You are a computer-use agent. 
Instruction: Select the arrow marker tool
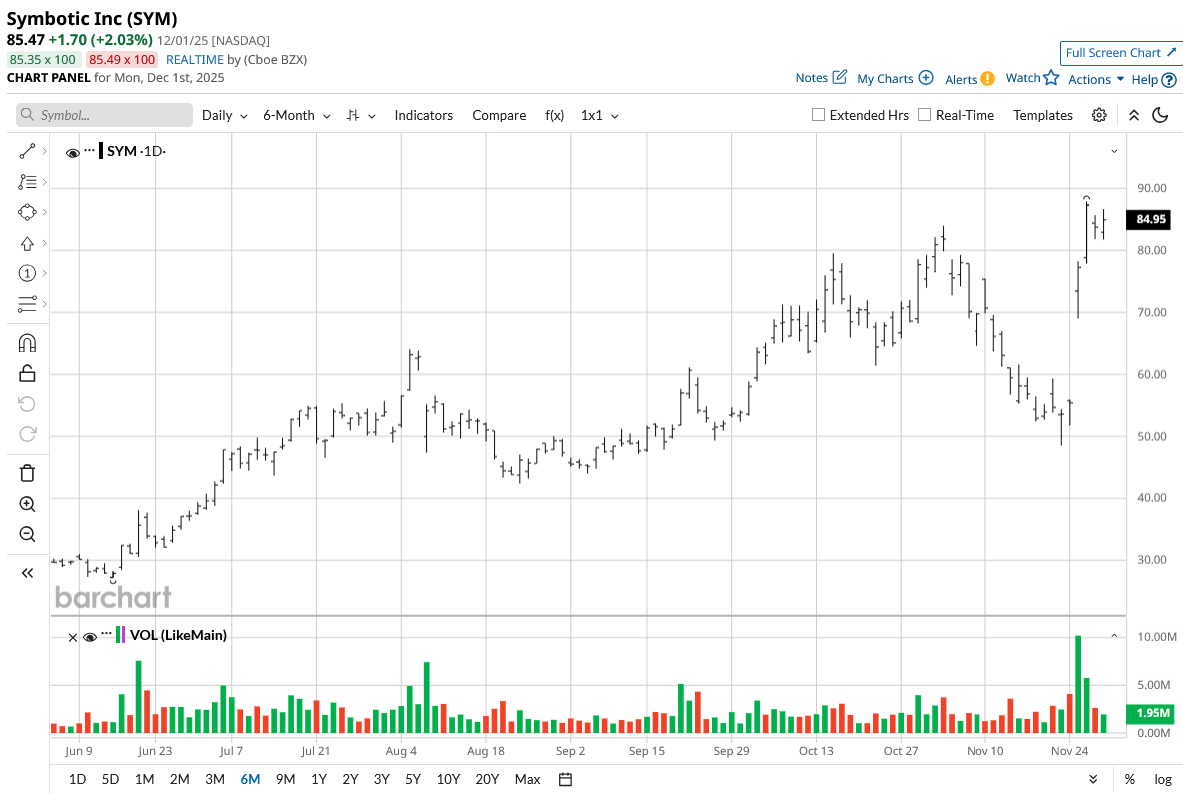click(27, 243)
